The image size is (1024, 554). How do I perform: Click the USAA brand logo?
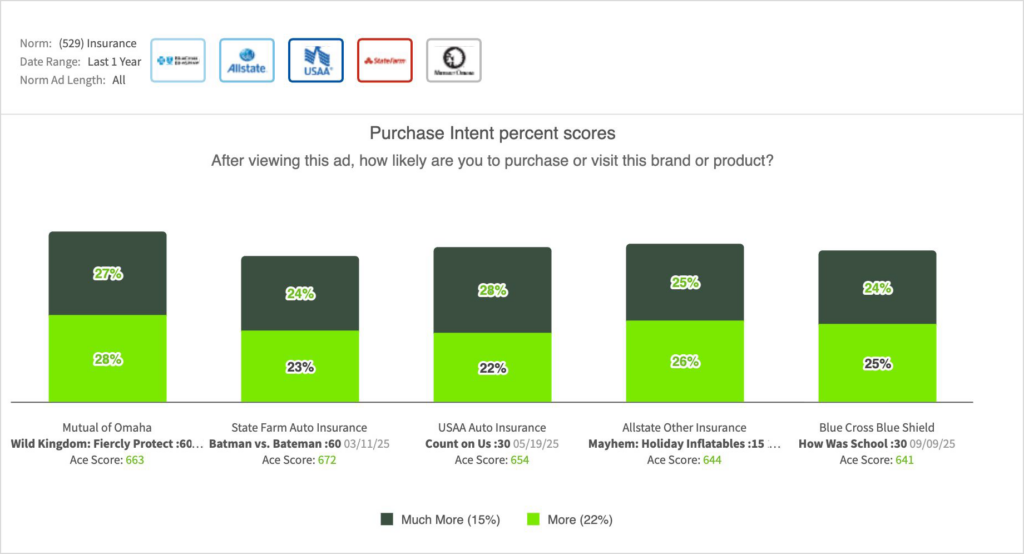(315, 60)
